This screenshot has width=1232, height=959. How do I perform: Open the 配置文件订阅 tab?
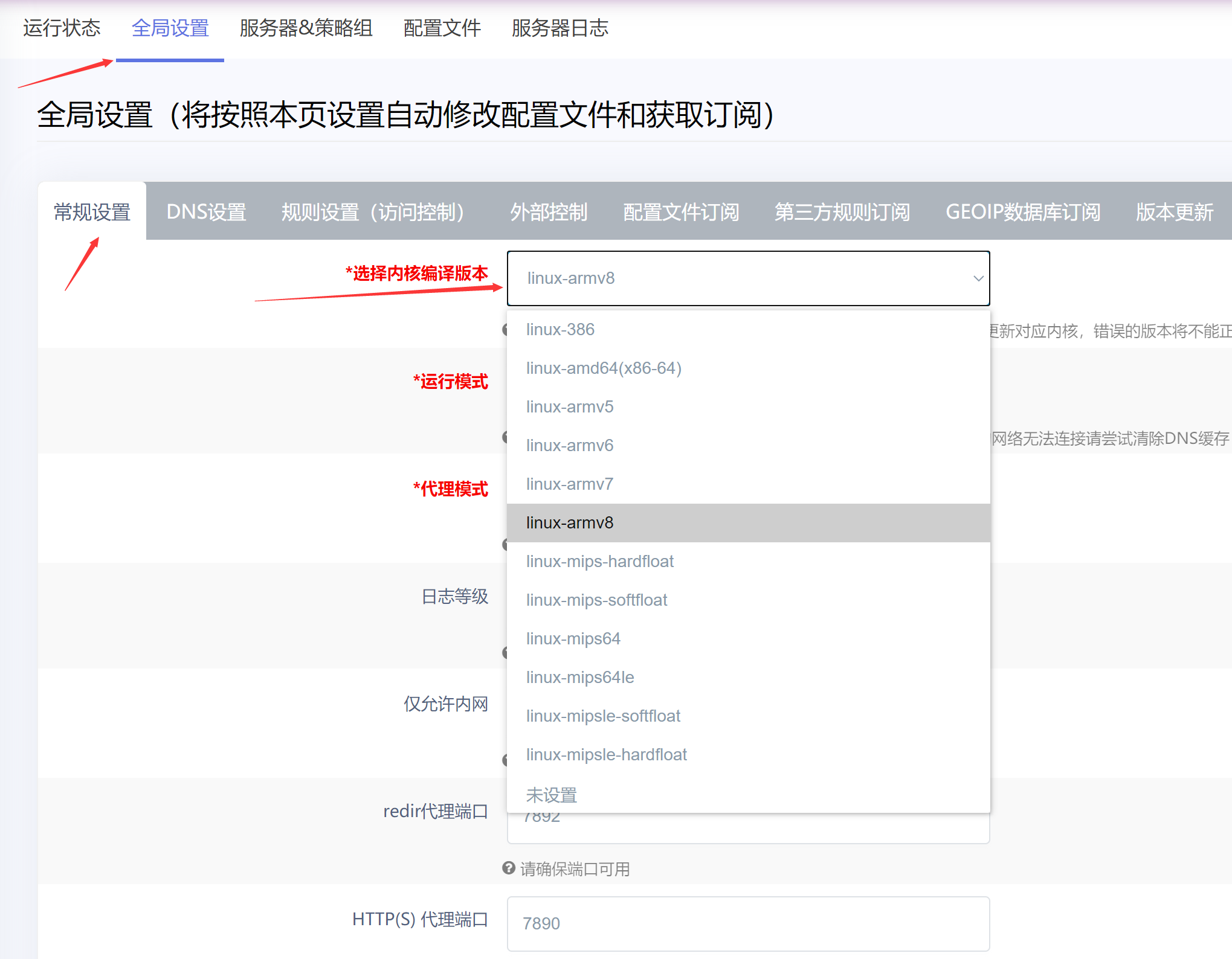pyautogui.click(x=681, y=212)
